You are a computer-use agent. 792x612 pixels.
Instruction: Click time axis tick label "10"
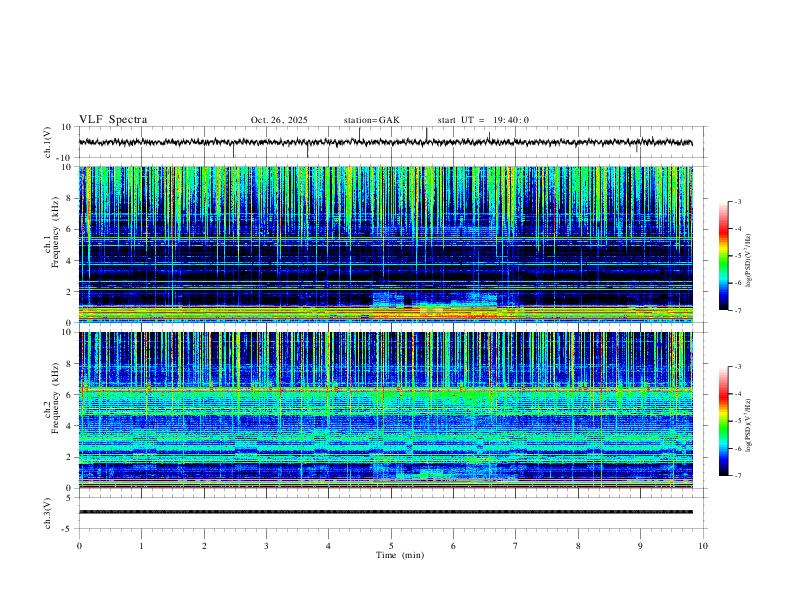703,546
